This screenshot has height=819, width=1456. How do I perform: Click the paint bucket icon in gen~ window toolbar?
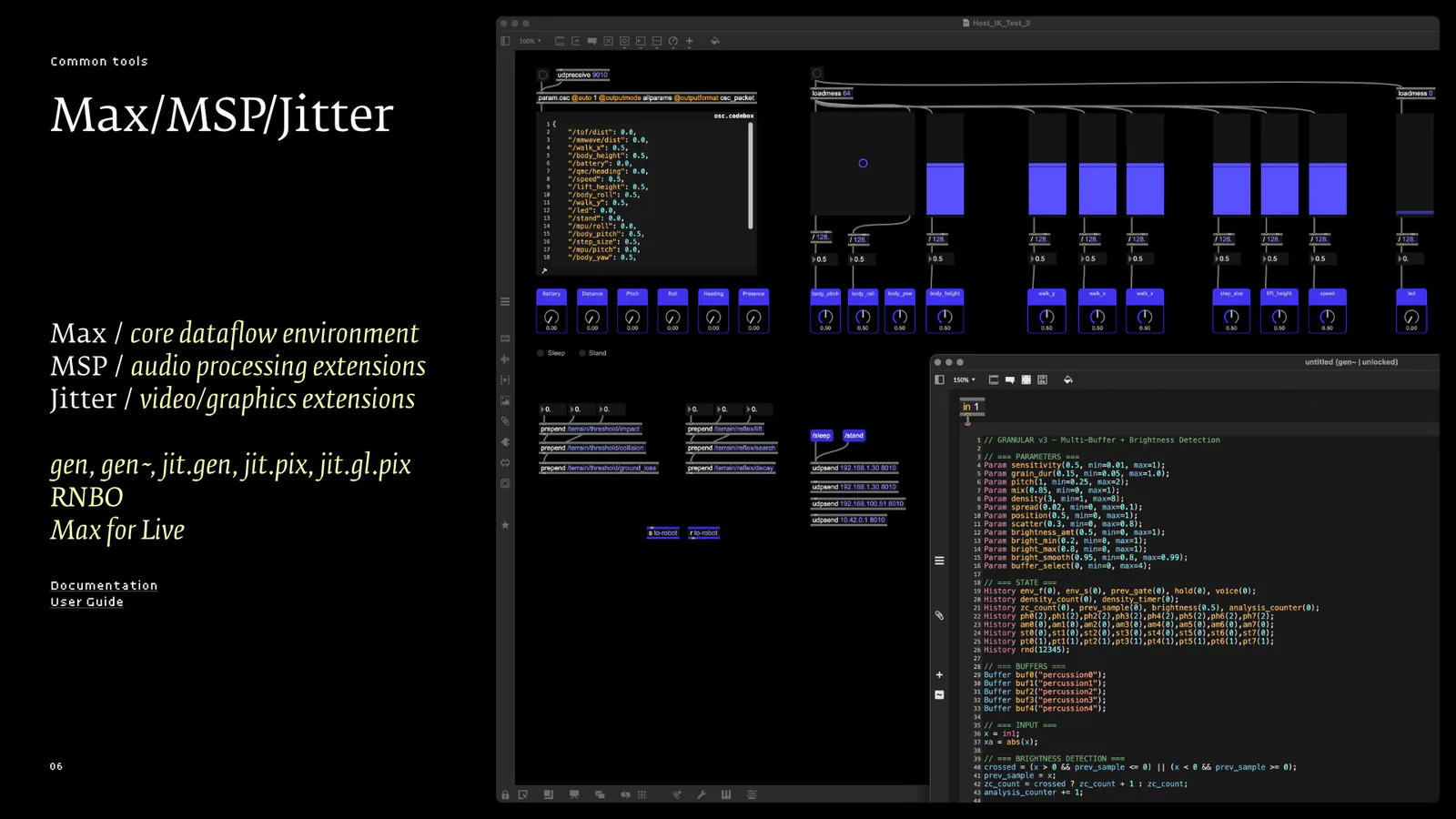click(1067, 379)
